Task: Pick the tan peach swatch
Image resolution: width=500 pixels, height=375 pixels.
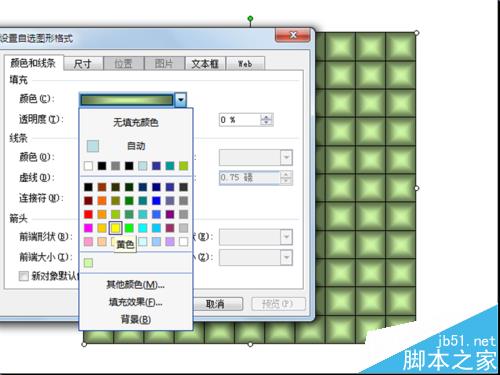Action: tap(102, 241)
